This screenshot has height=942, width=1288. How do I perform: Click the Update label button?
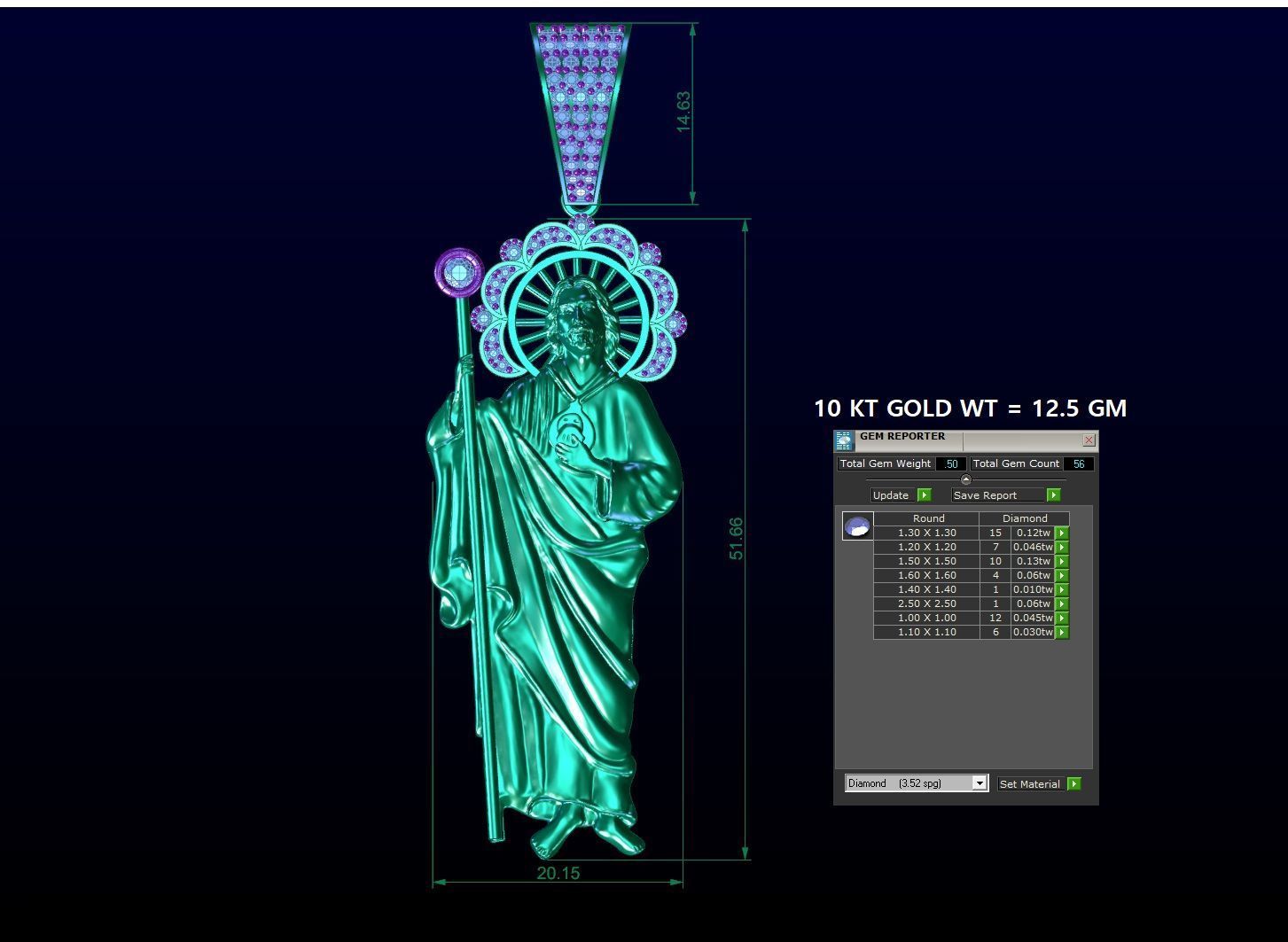[x=894, y=495]
